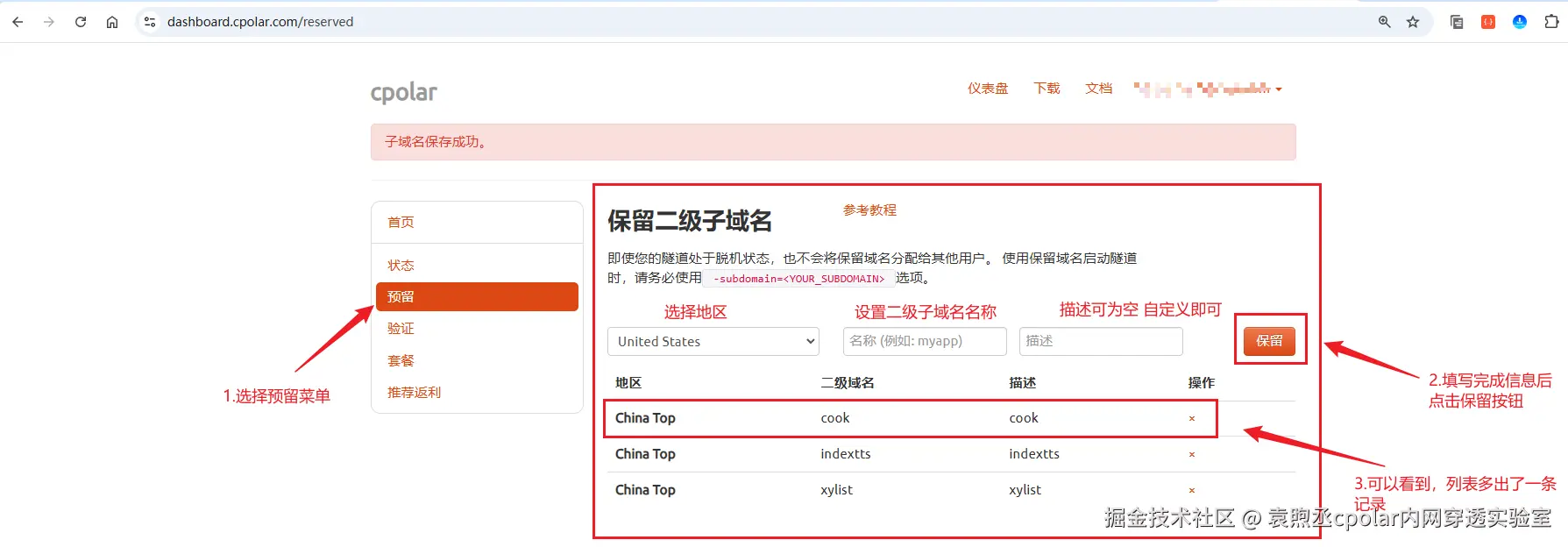
Task: Go back to the previous page
Action: (x=18, y=22)
